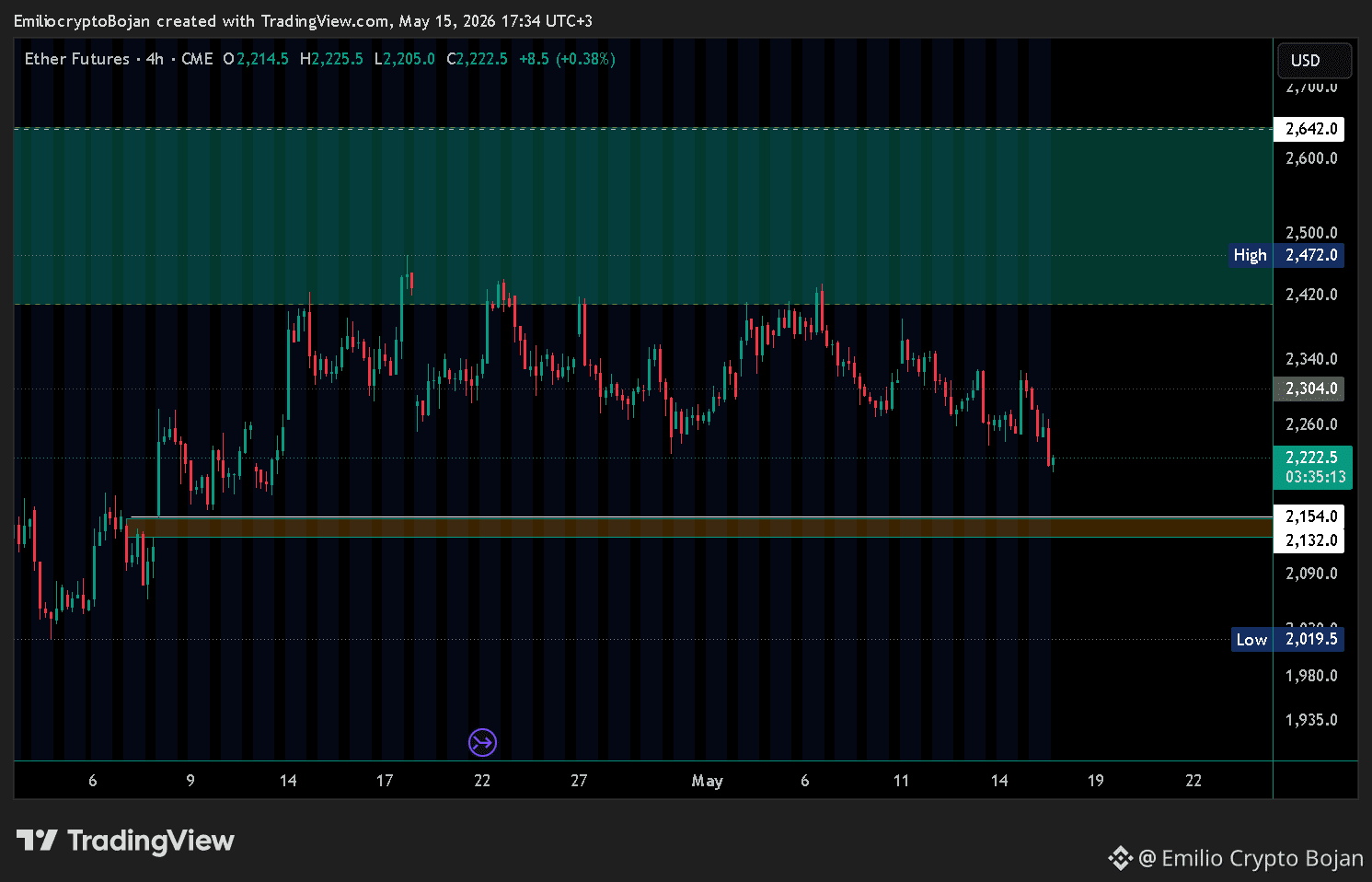Click the 2,642.0 price label
The height and width of the screenshot is (882, 1372).
pos(1309,129)
